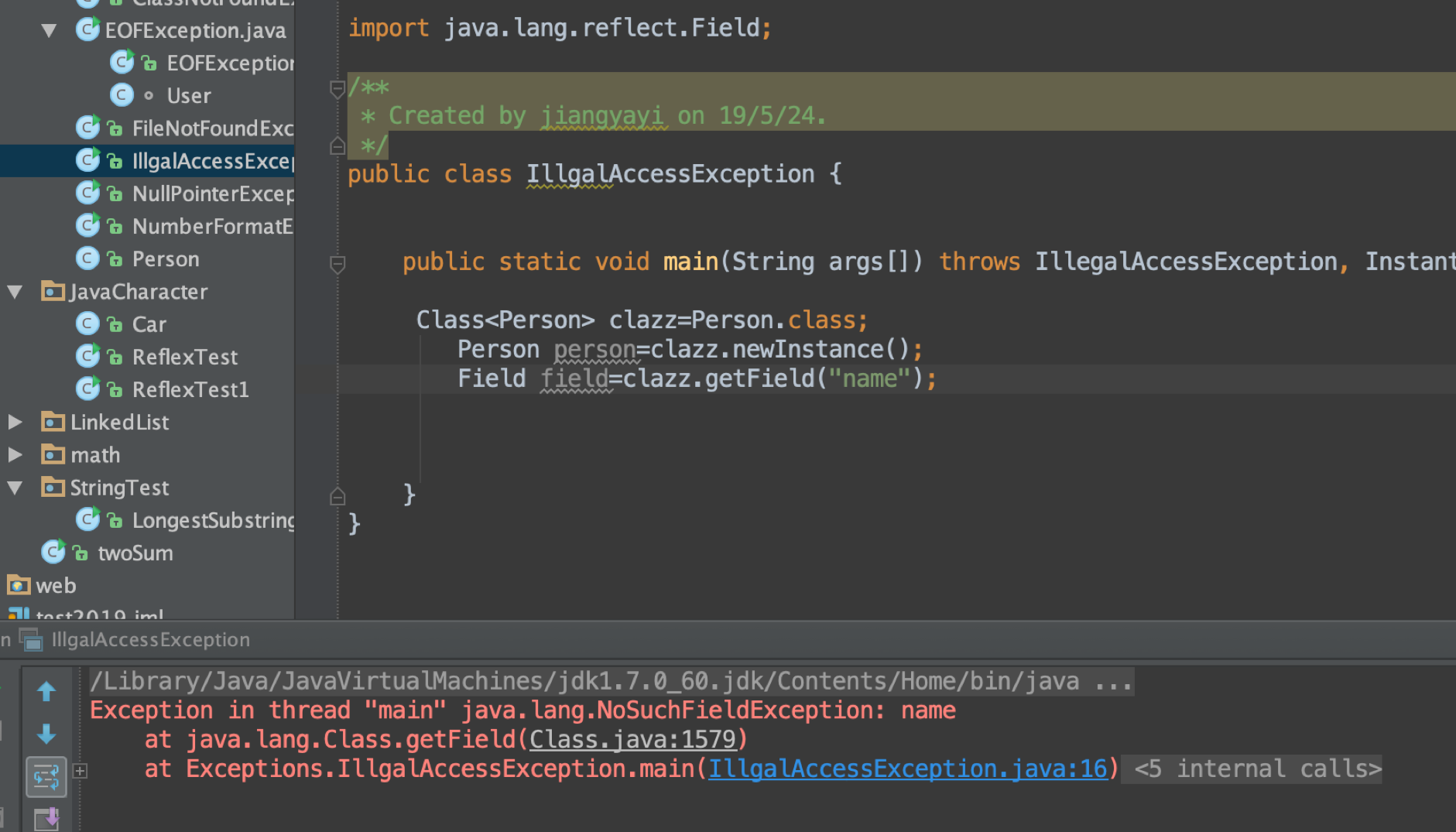Click the Person class icon
Screen dimensions: 1456x832
[87, 258]
